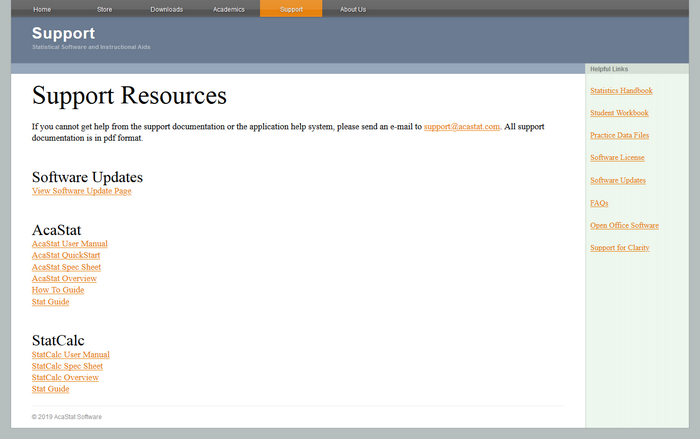View the AcaStat Spec Sheet
700x439 pixels.
(66, 267)
